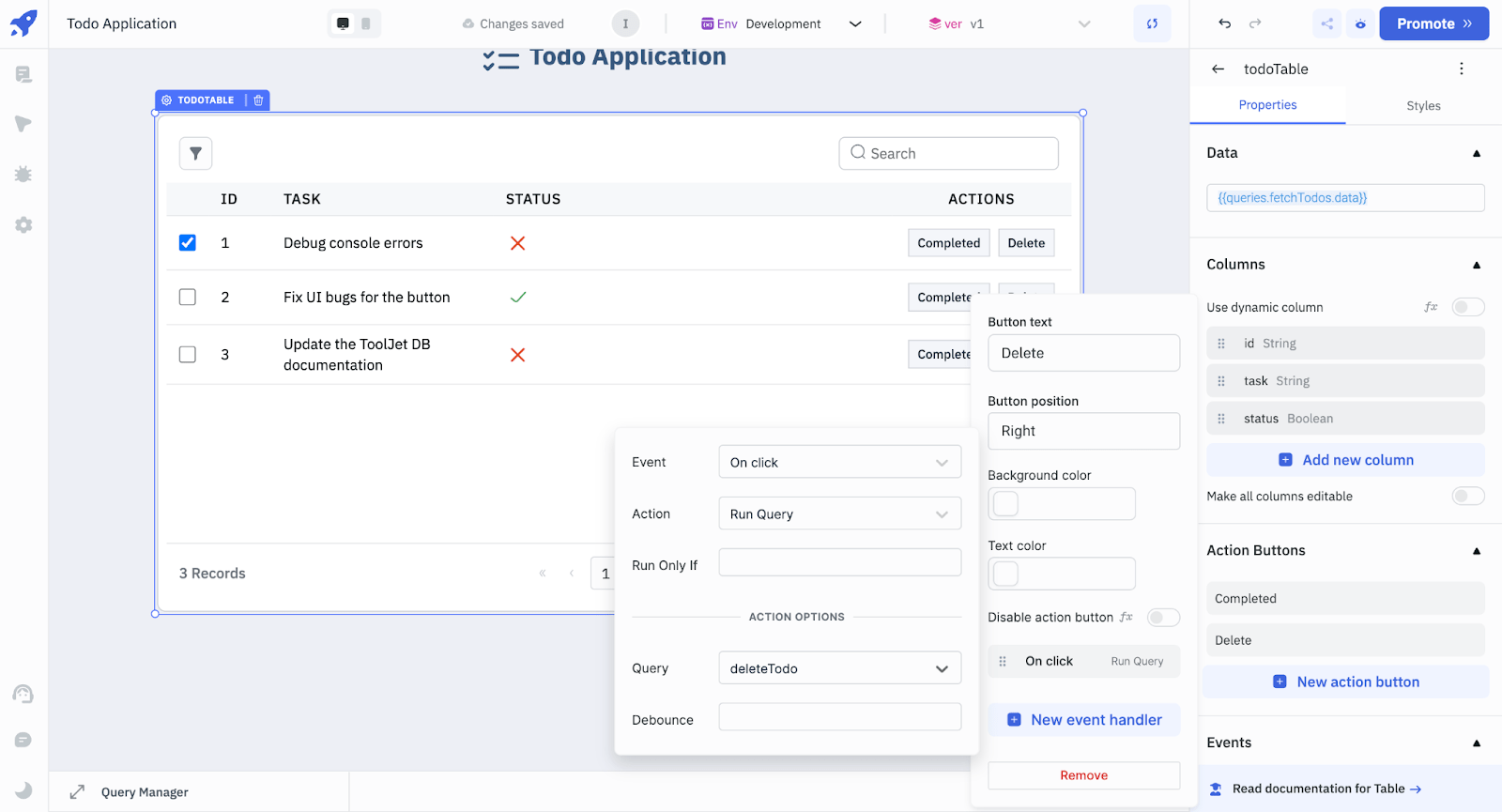
Task: Click the red Remove button
Action: [x=1084, y=775]
